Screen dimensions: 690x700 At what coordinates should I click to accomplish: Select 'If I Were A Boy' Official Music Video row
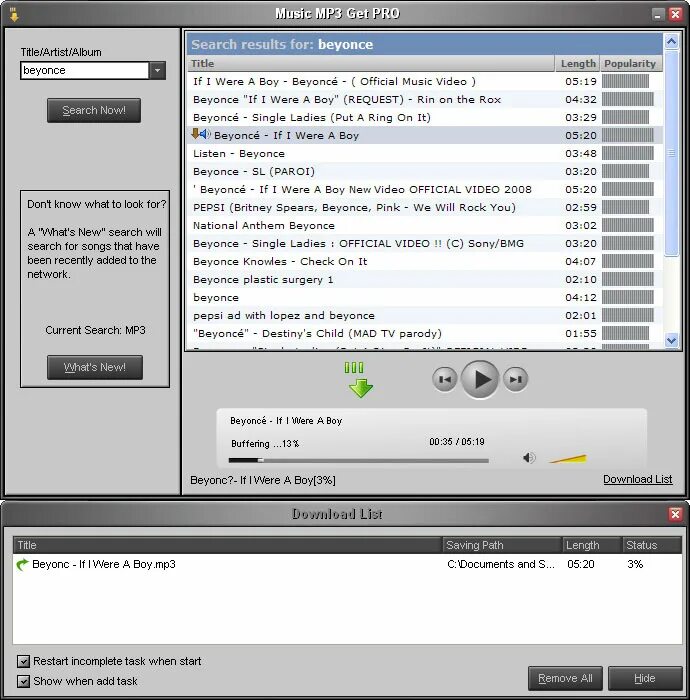424,82
